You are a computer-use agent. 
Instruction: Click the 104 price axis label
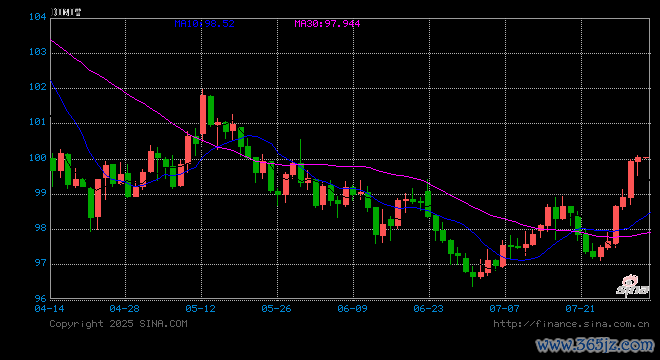coord(37,17)
